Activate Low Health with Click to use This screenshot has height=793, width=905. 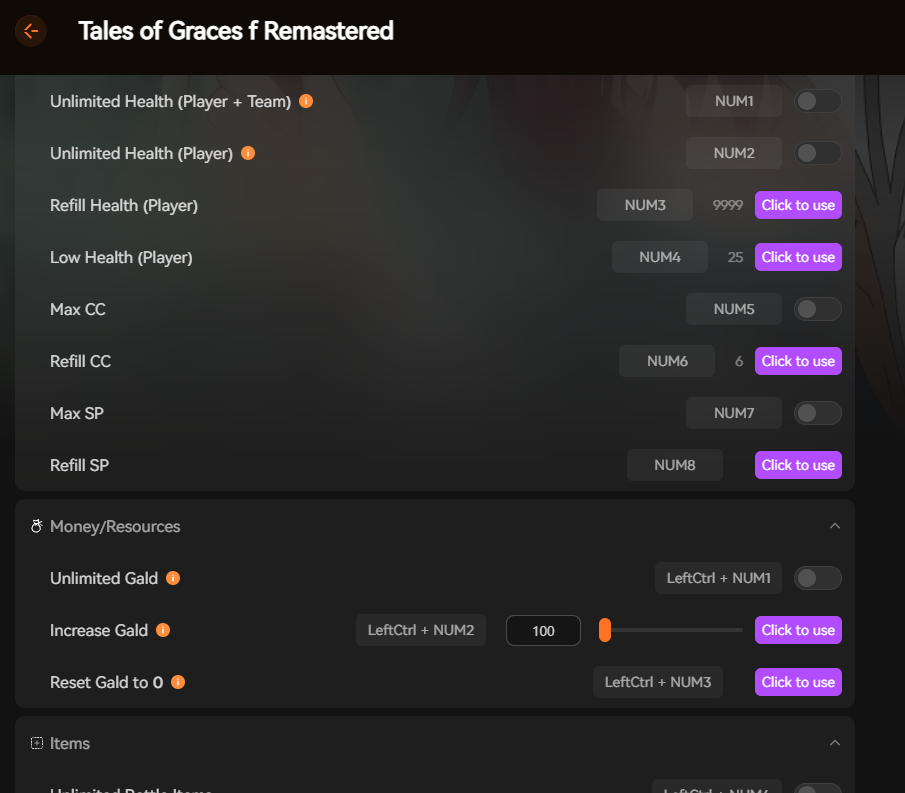(798, 257)
